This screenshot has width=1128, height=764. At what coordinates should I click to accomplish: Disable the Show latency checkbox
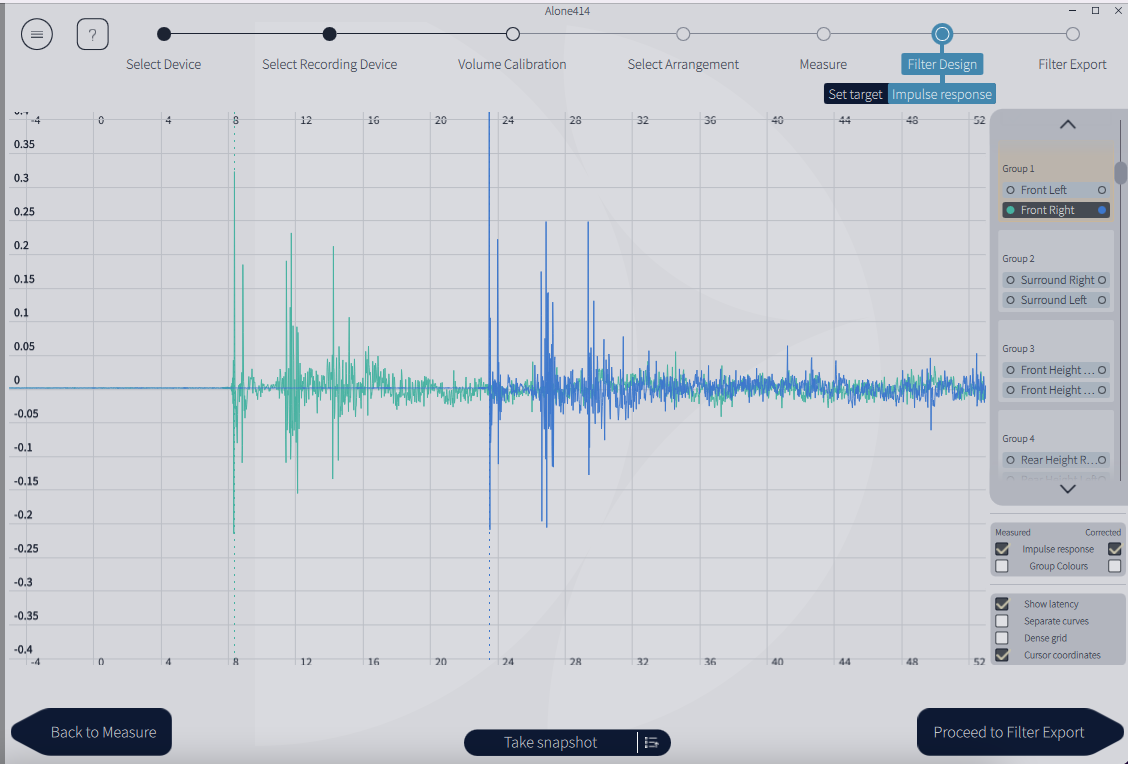coord(1001,604)
